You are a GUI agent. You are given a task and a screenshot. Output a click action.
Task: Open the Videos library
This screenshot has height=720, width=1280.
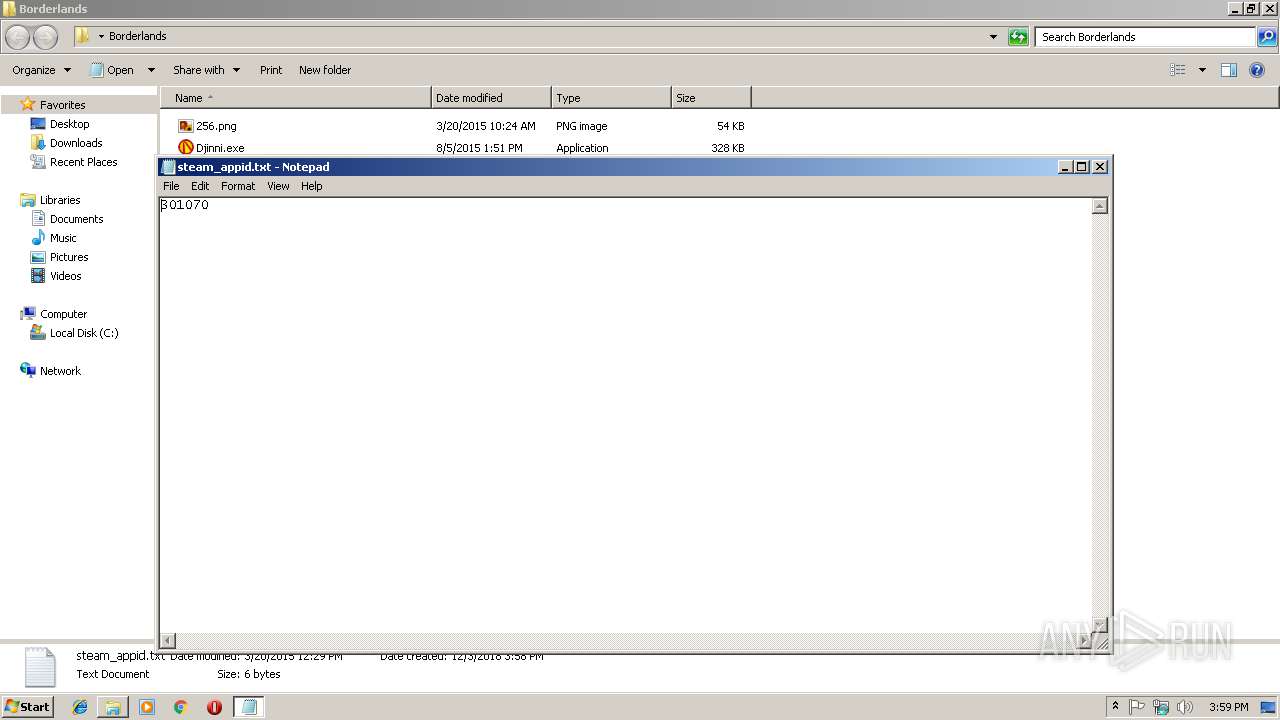click(x=65, y=276)
